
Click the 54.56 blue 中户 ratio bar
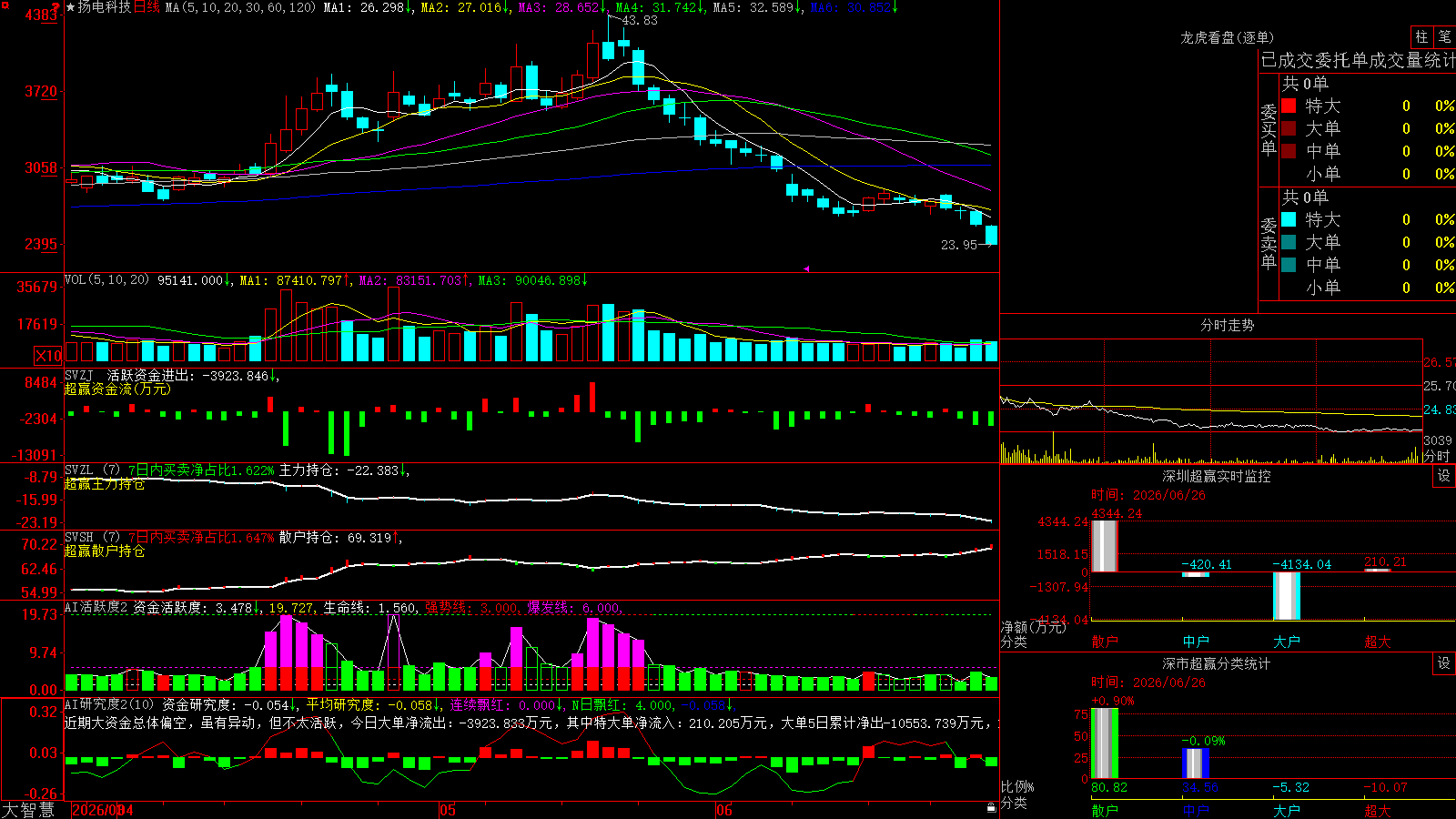pyautogui.click(x=1196, y=763)
